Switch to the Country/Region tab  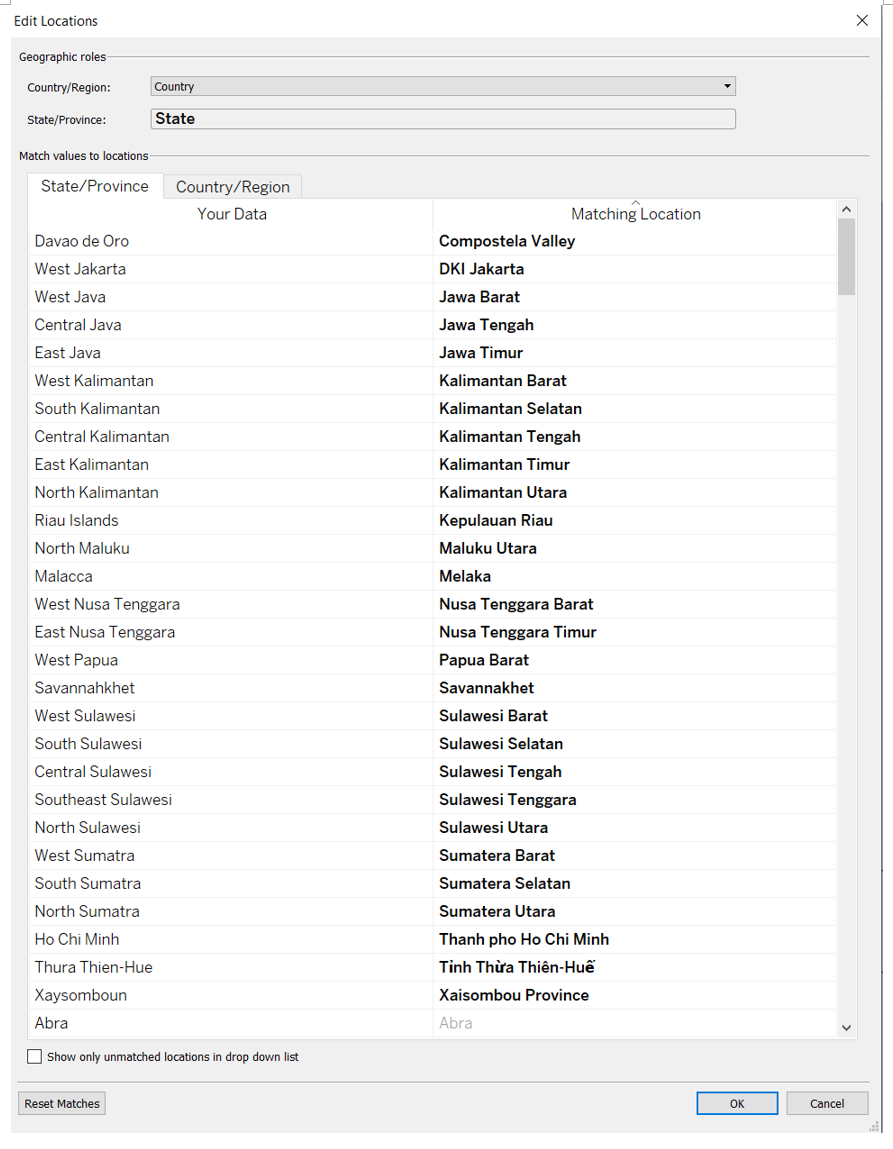(x=233, y=187)
